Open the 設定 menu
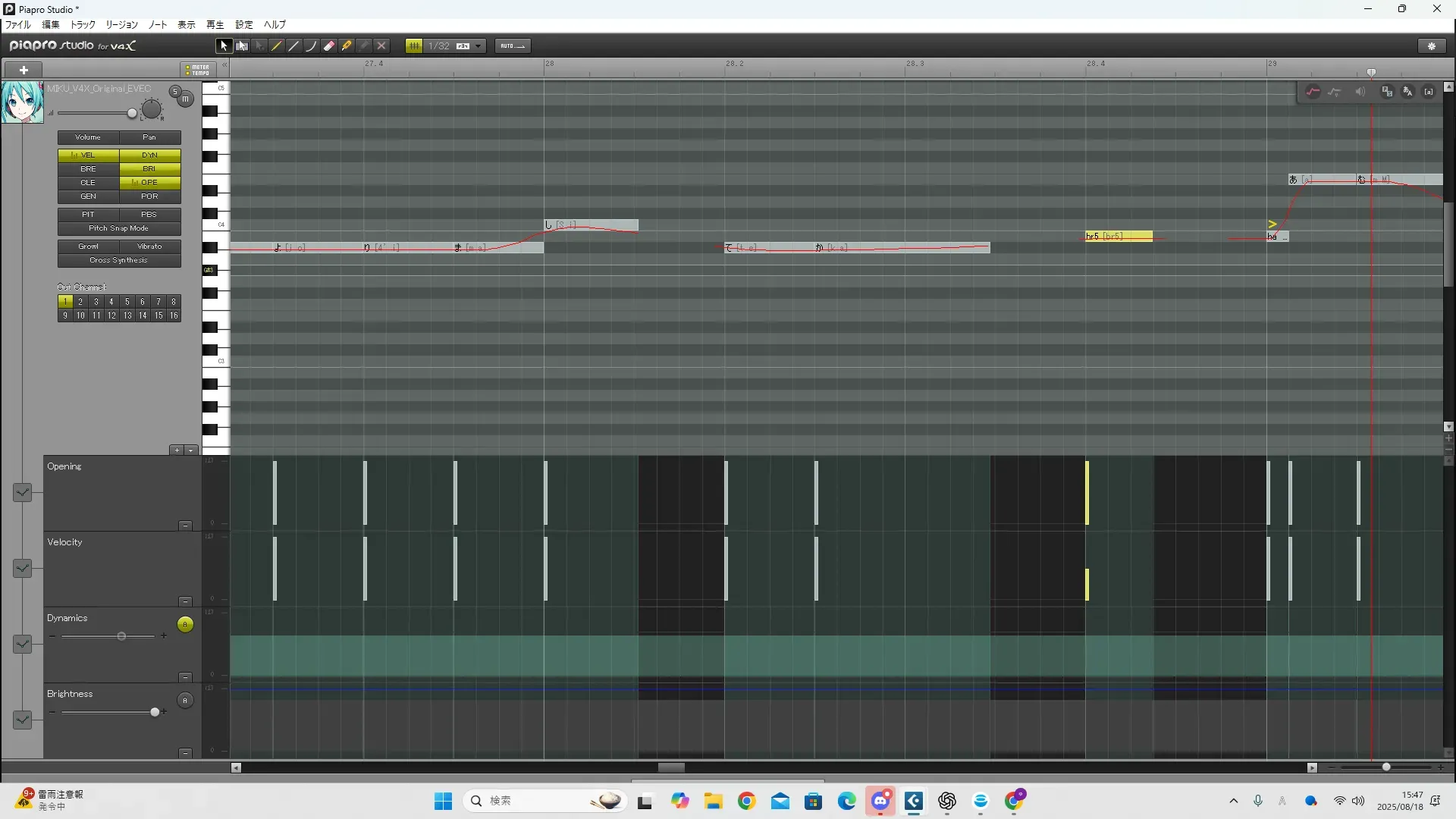 pos(243,25)
